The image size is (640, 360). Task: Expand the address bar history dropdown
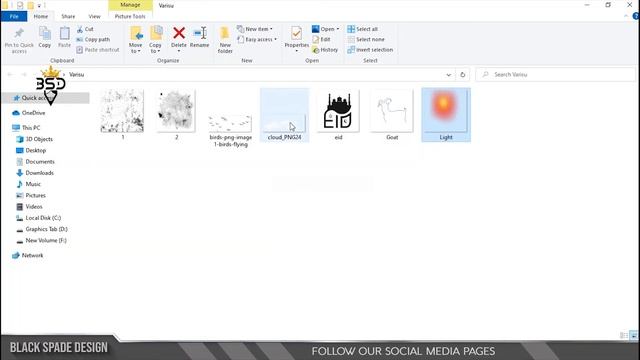click(x=449, y=75)
